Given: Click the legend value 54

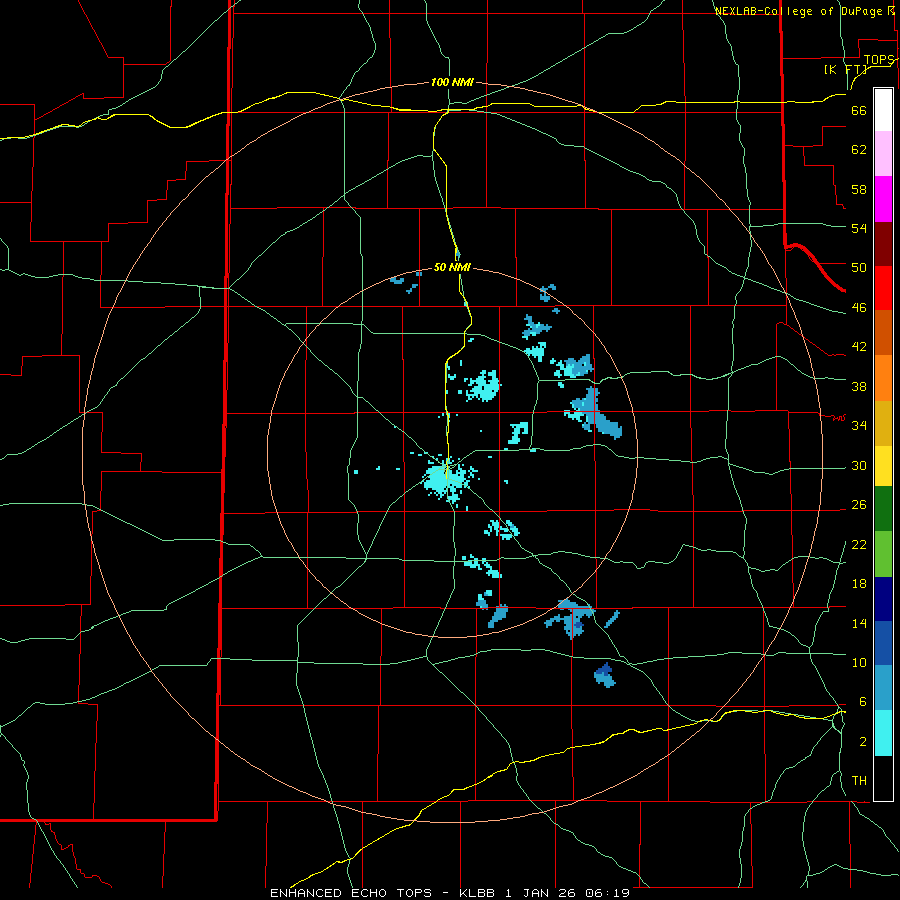Looking at the screenshot, I should [859, 228].
